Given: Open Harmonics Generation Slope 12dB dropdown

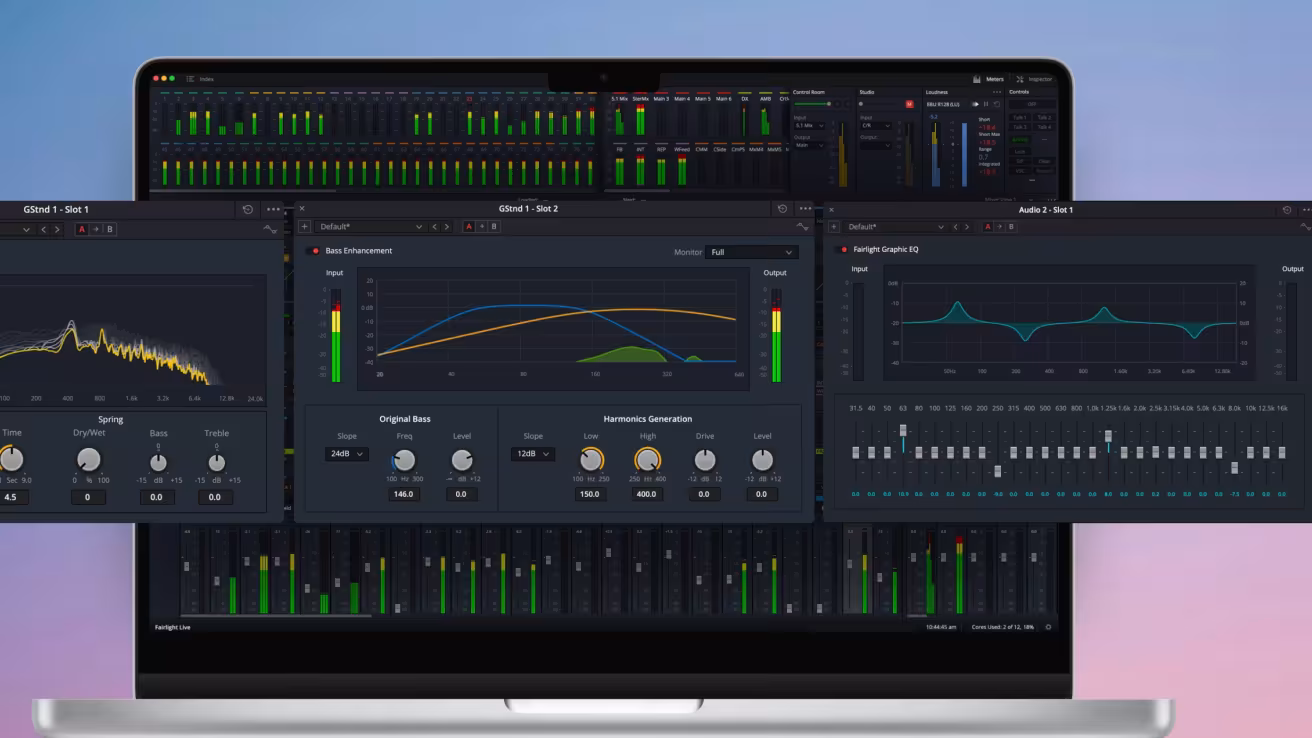Looking at the screenshot, I should pyautogui.click(x=532, y=454).
